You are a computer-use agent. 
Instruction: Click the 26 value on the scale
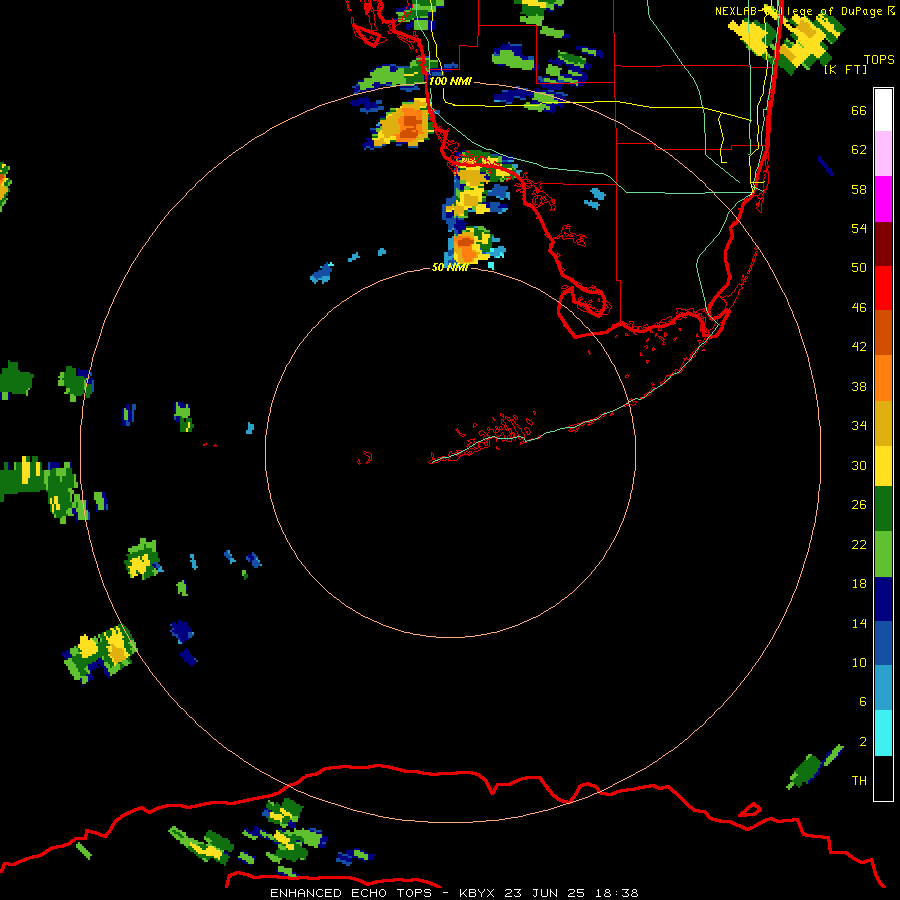click(859, 505)
